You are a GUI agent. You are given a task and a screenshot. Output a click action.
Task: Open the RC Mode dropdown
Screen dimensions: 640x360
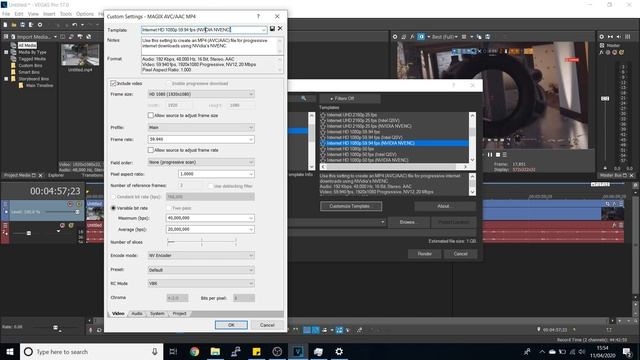pyautogui.click(x=251, y=284)
